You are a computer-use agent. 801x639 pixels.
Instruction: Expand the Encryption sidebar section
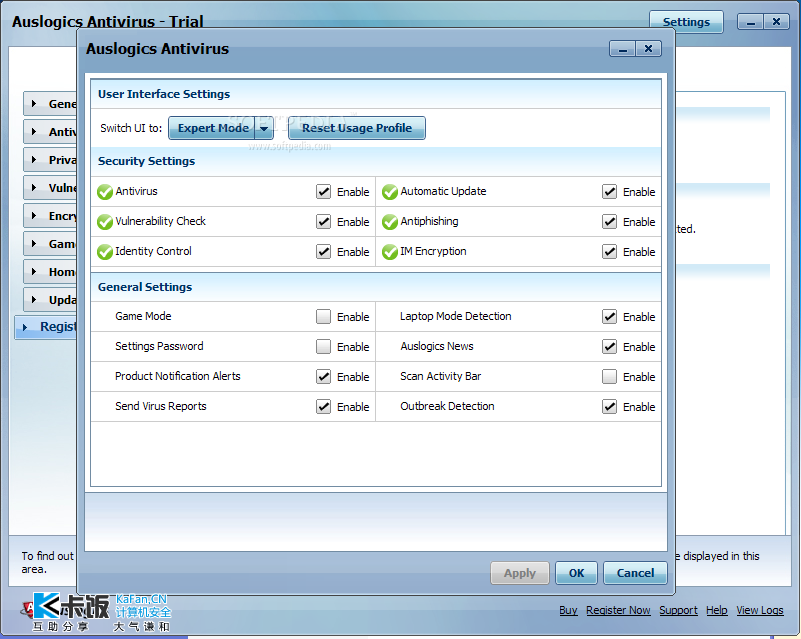[x=50, y=216]
